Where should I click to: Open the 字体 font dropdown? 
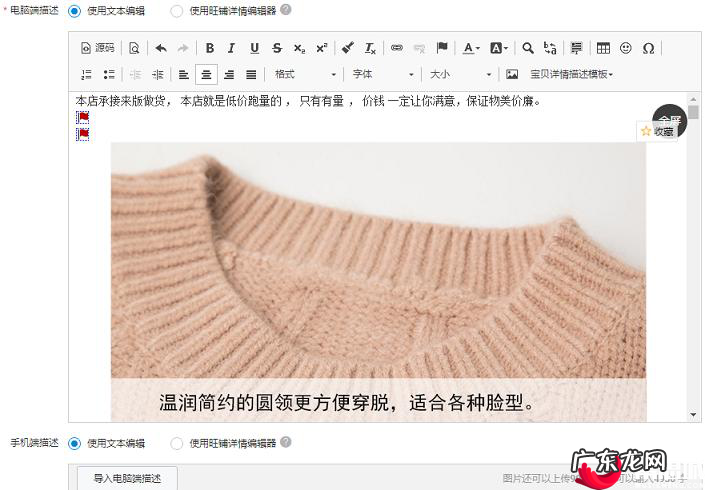(383, 74)
